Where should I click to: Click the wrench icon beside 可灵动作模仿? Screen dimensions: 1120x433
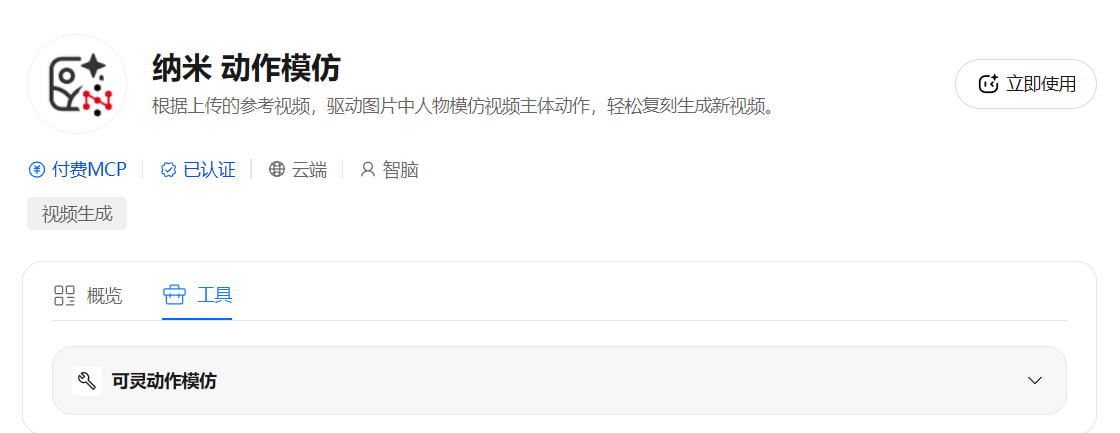86,381
